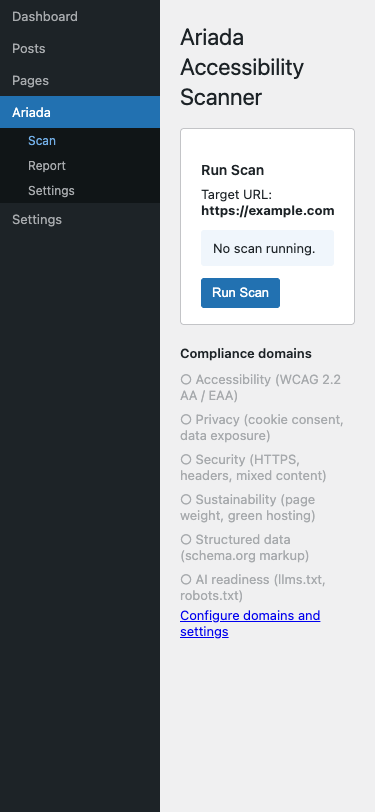
Task: Select the Ariada menu item
Action: point(80,112)
